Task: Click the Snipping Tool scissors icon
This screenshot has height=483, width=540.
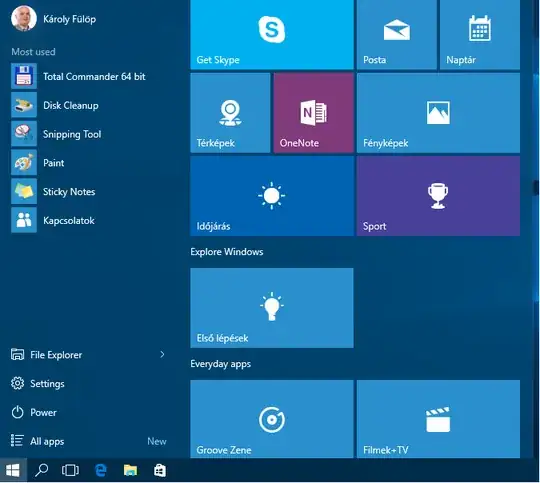Action: 24,134
